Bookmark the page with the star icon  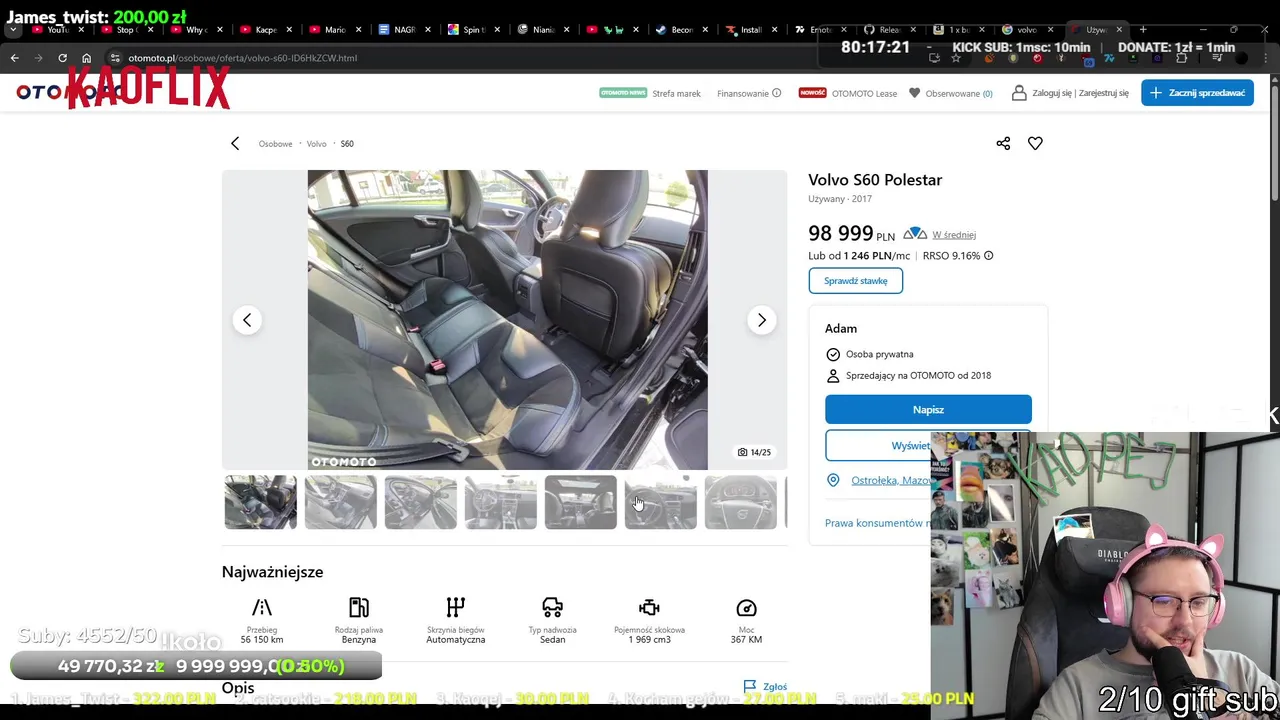tap(955, 58)
